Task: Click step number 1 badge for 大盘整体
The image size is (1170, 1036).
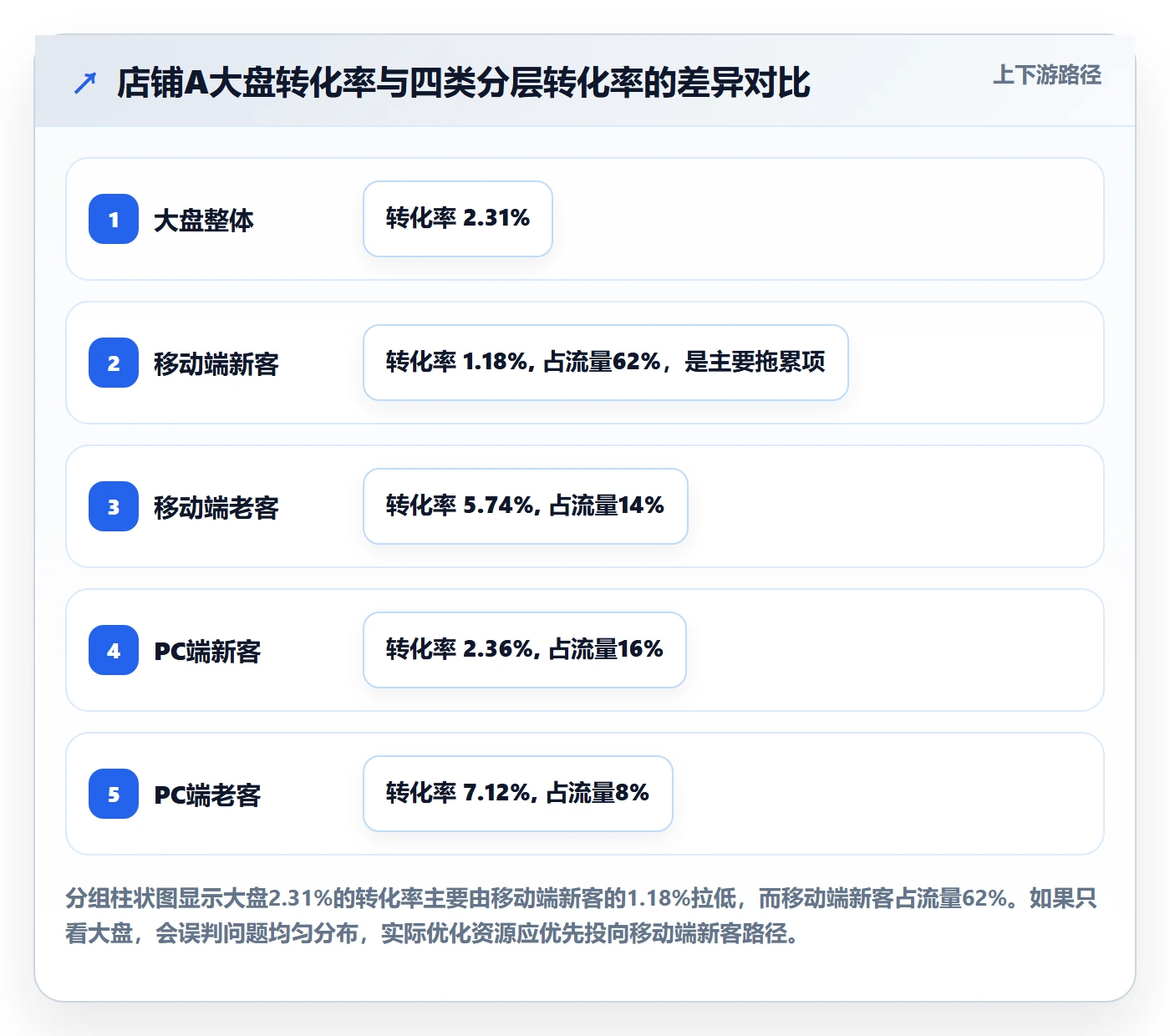Action: click(114, 219)
